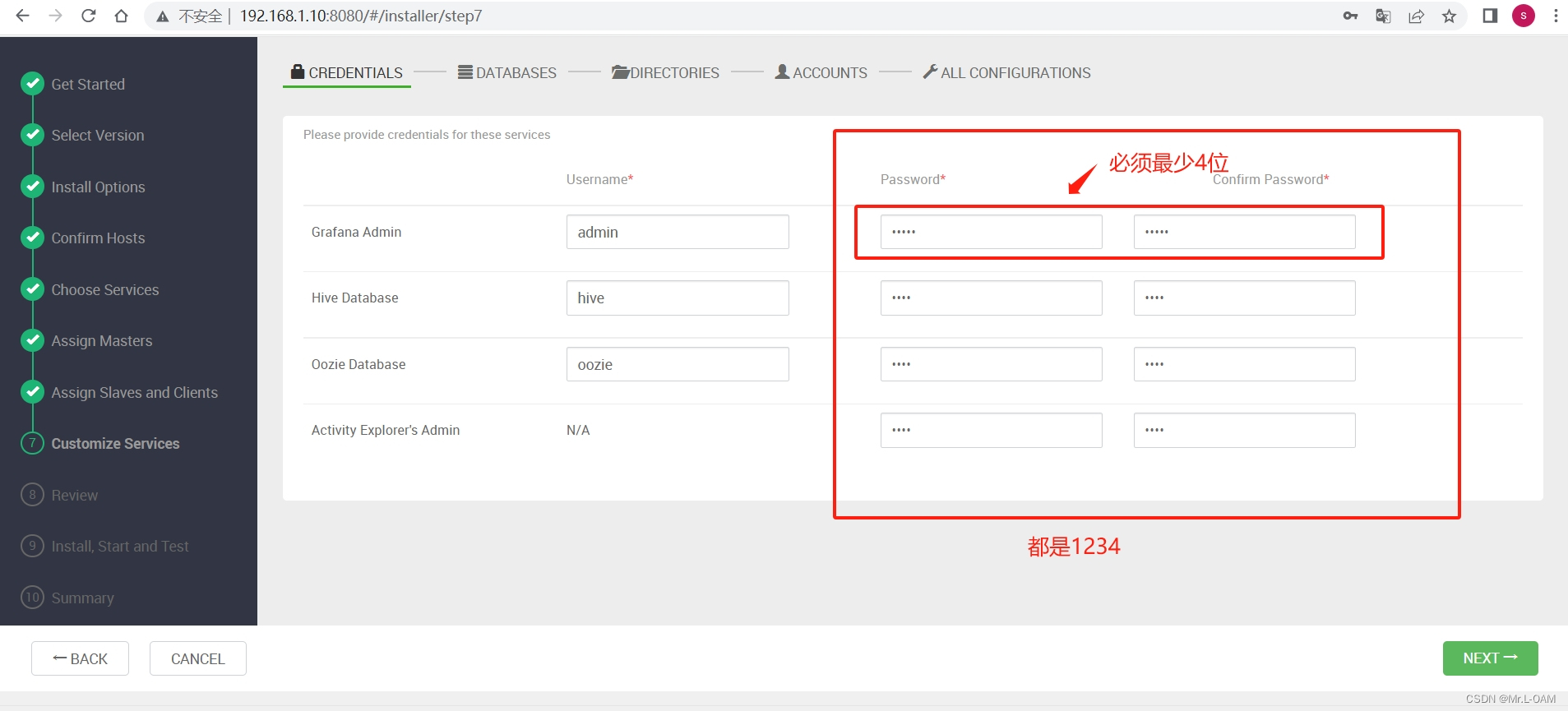Viewport: 1568px width, 711px height.
Task: Click the translate page icon
Action: coord(1383,16)
